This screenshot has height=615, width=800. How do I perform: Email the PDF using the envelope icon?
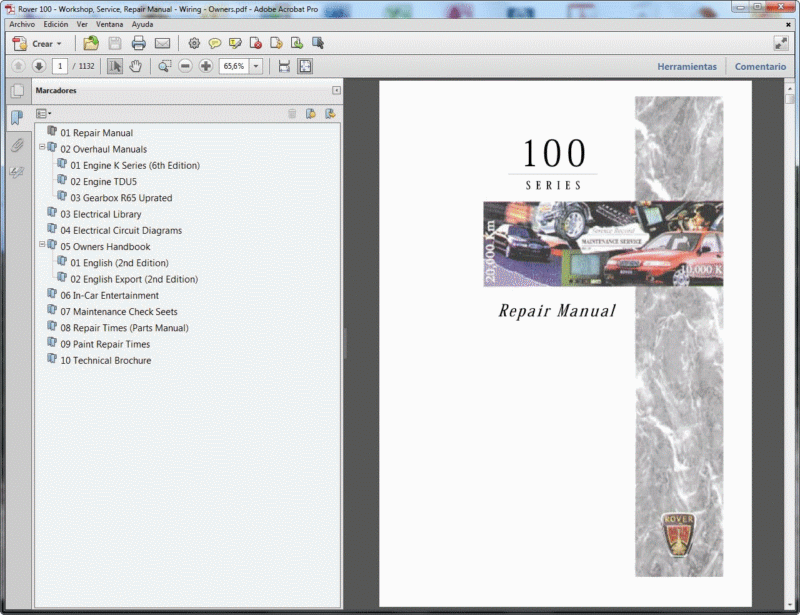pos(163,43)
